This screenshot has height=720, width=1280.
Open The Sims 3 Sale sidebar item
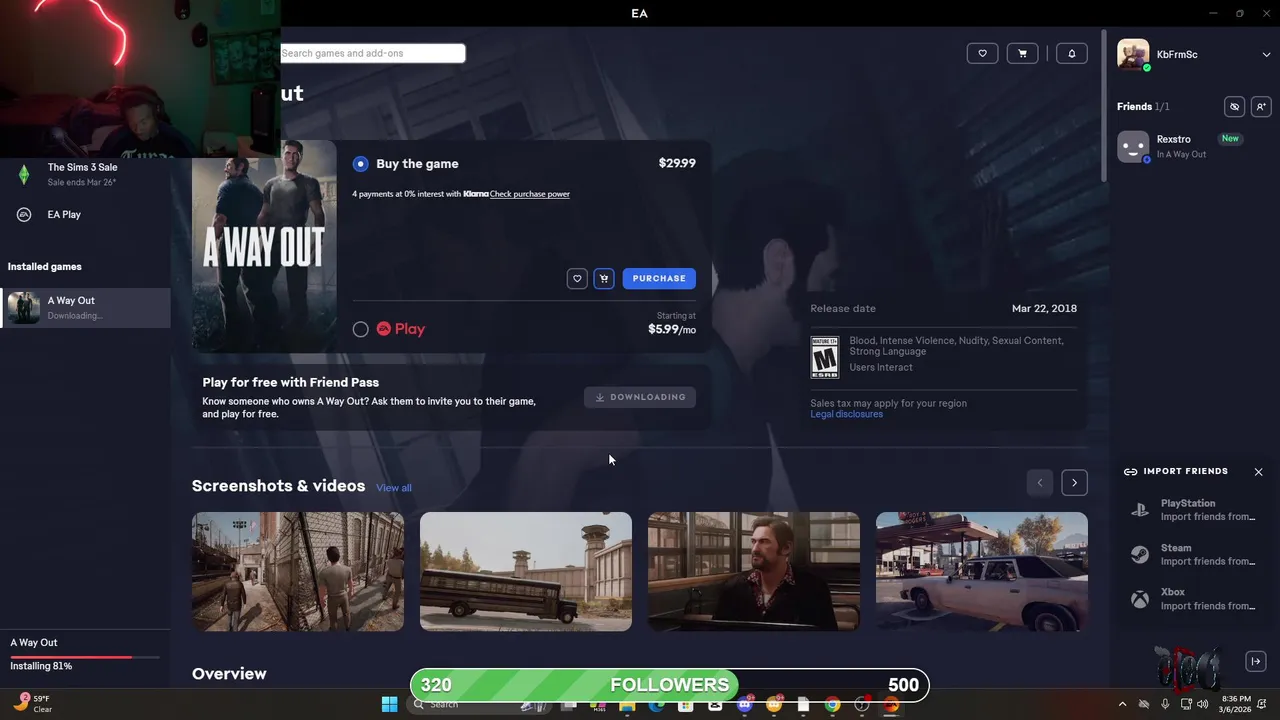click(x=85, y=174)
